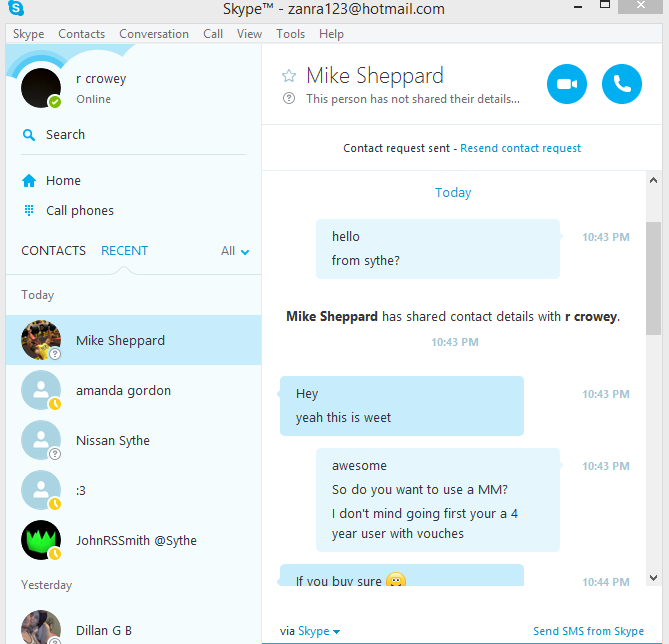The image size is (669, 644).
Task: Switch to the CONTACTS tab
Action: coord(53,251)
